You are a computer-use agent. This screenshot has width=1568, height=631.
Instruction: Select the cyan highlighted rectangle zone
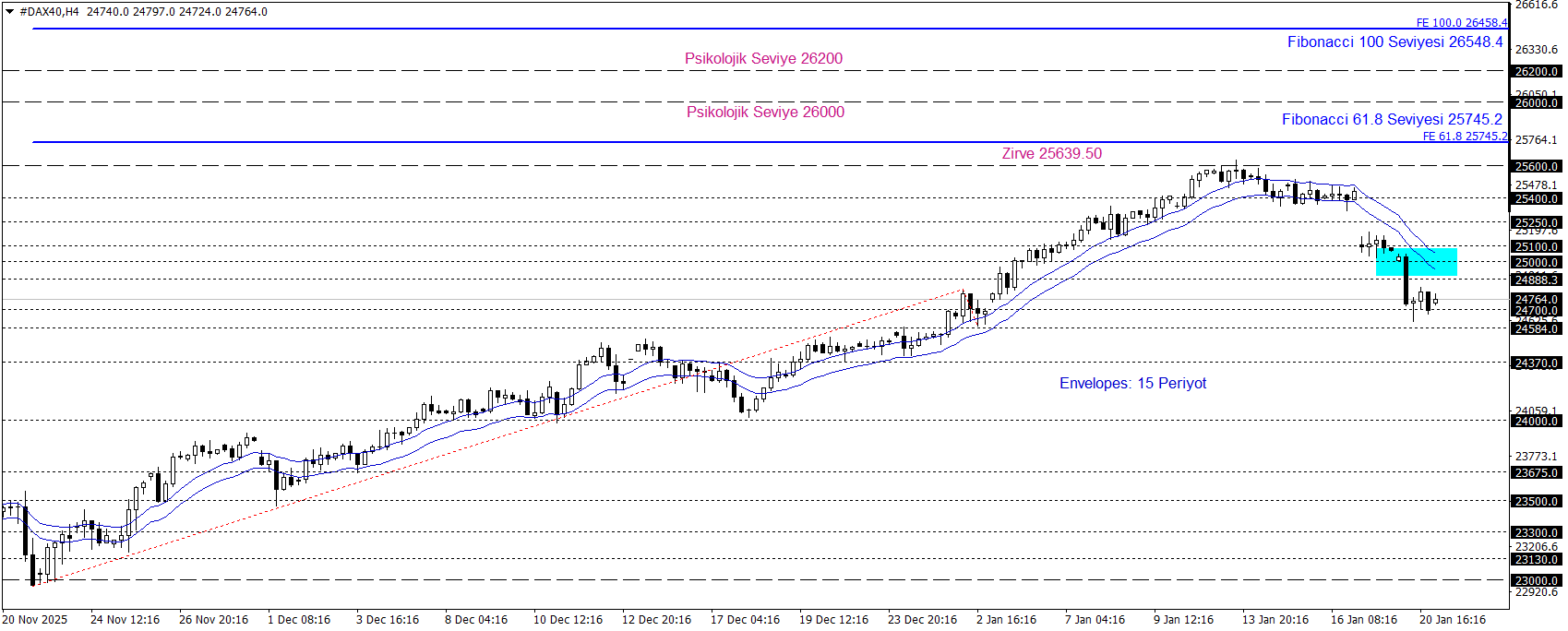pos(1417,262)
